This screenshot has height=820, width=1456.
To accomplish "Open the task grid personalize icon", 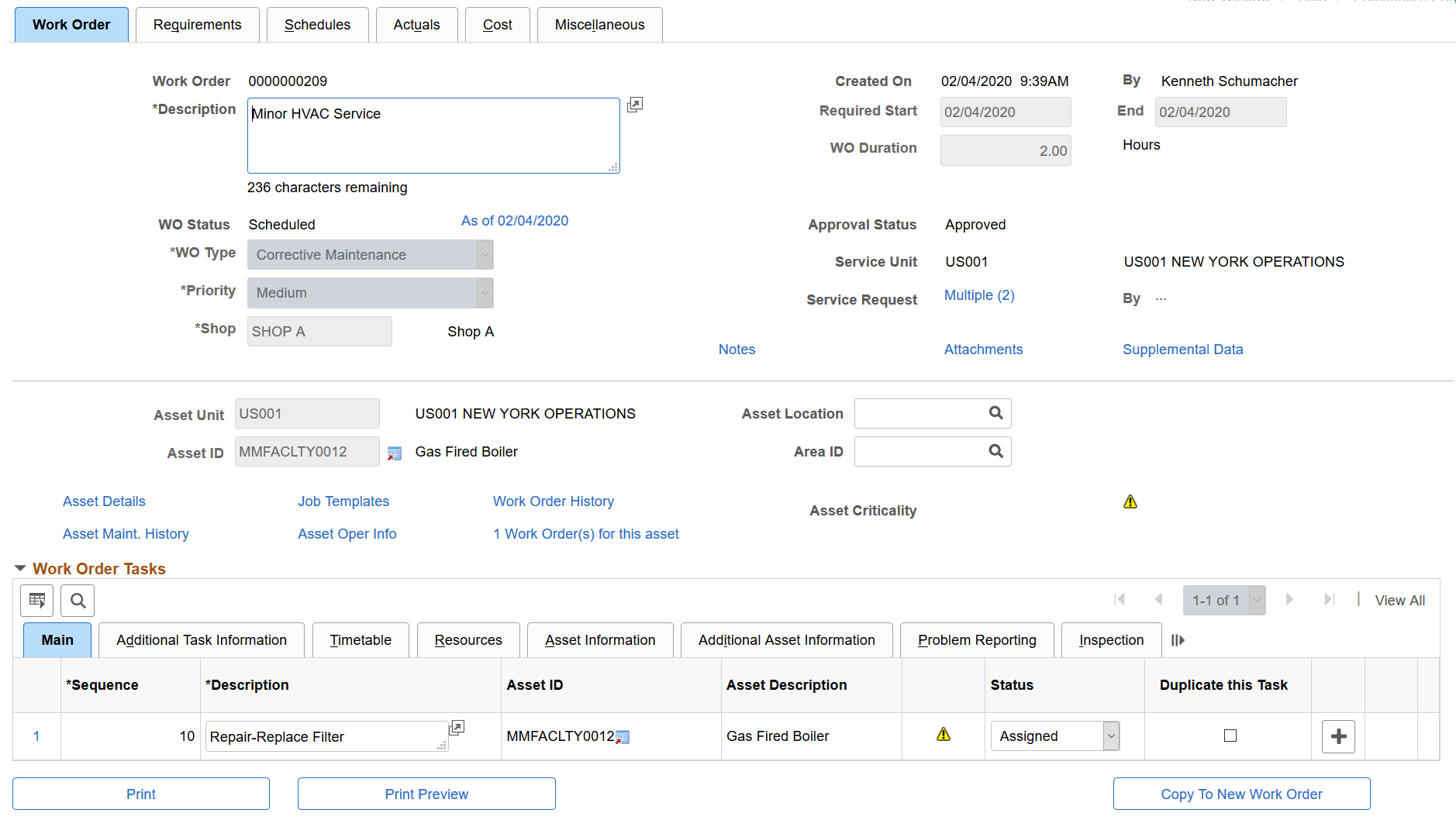I will pos(37,601).
